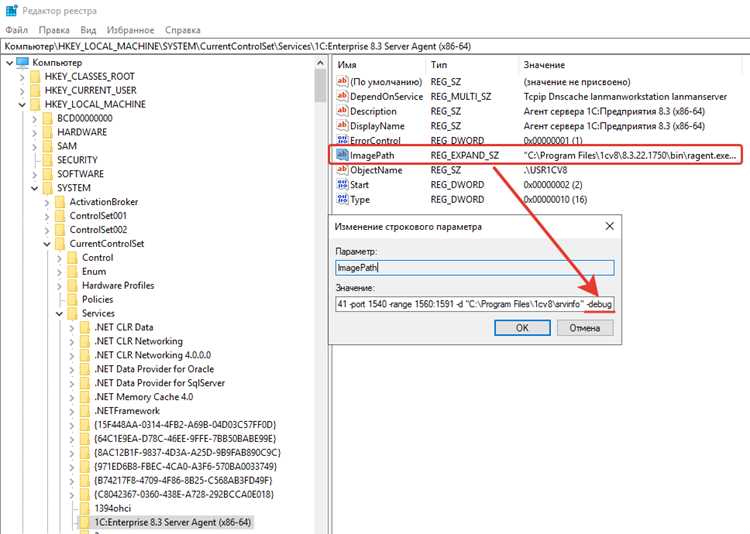The image size is (750, 534).
Task: Open the Избранное menu
Action: [131, 30]
